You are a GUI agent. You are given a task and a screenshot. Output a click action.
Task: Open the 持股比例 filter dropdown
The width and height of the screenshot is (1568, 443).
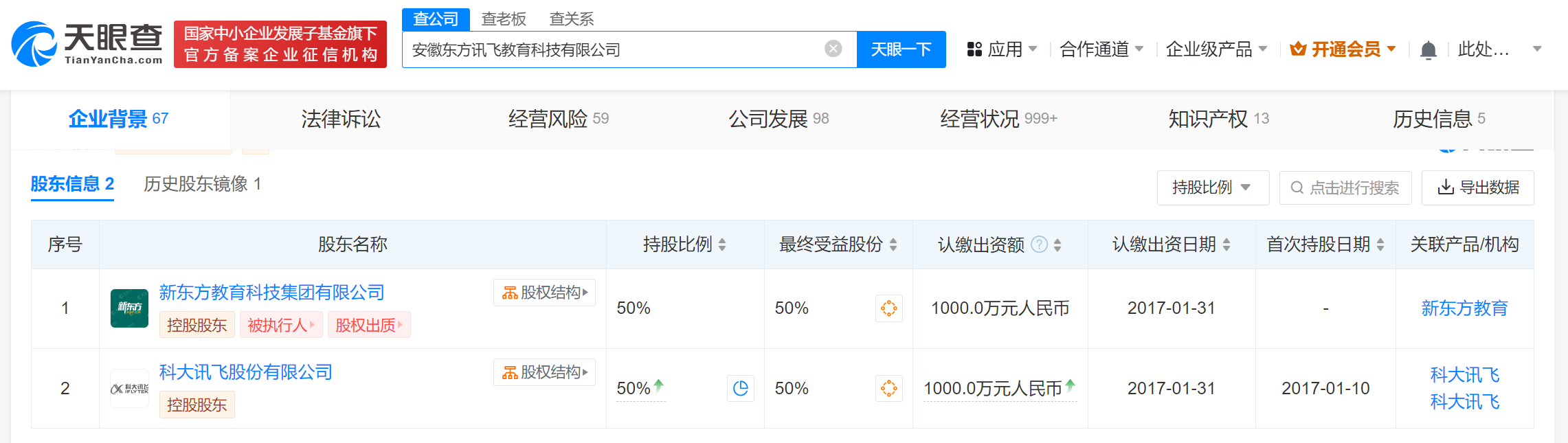tap(1213, 188)
